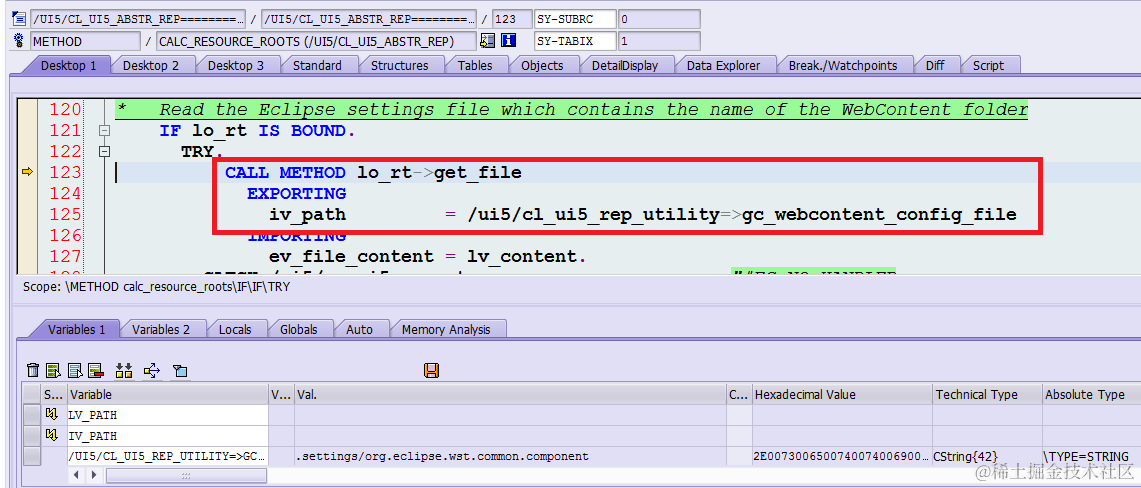The height and width of the screenshot is (488, 1141).
Task: Click the orange floppy-disk save icon
Action: coord(431,371)
